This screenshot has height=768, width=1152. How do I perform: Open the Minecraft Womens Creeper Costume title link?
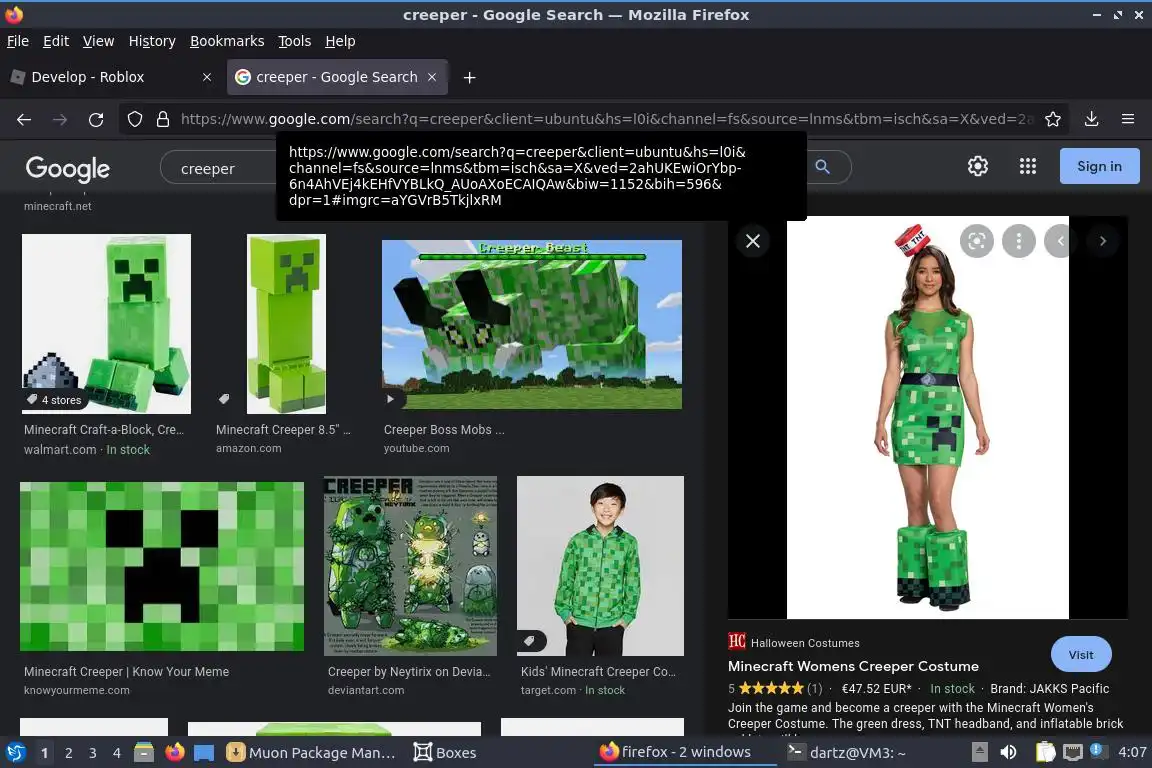point(853,667)
